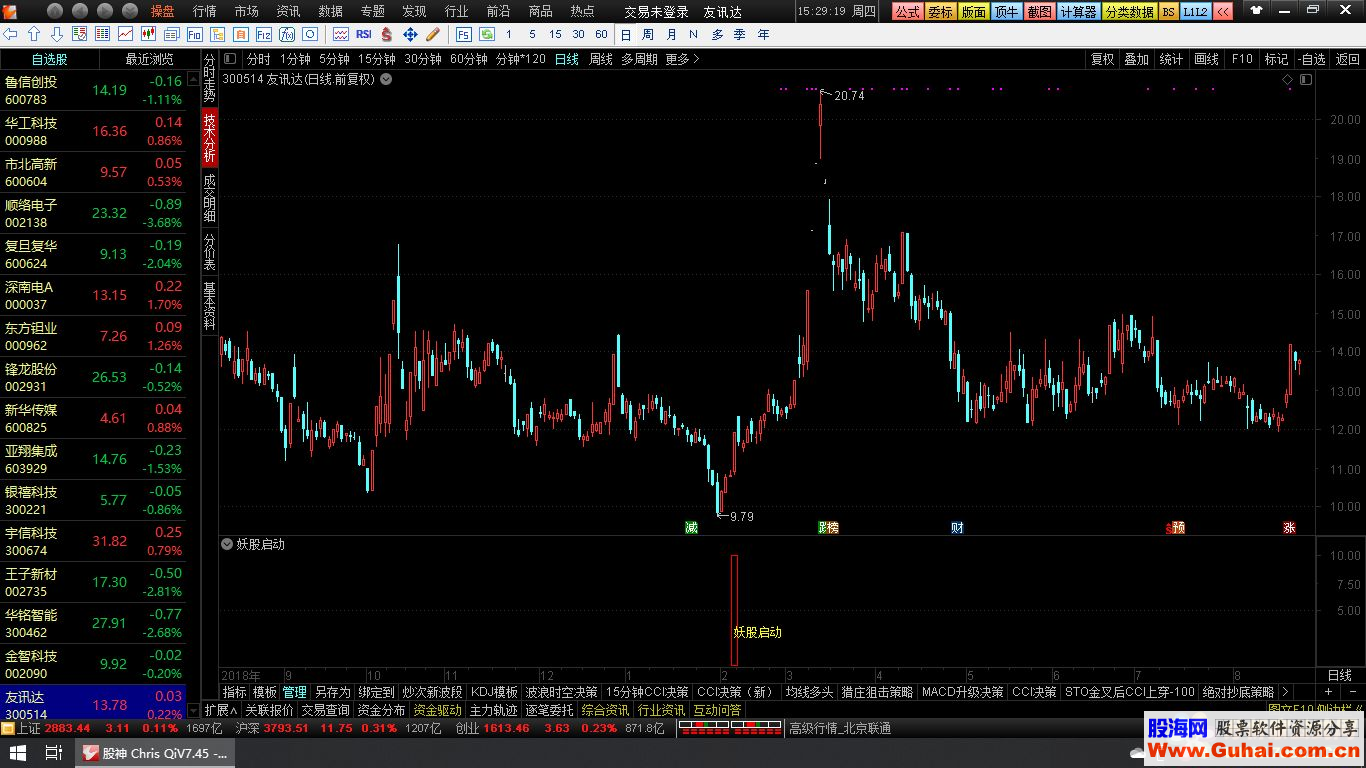The image size is (1366, 768).
Task: Select the blue crosshair move icon
Action: (410, 34)
